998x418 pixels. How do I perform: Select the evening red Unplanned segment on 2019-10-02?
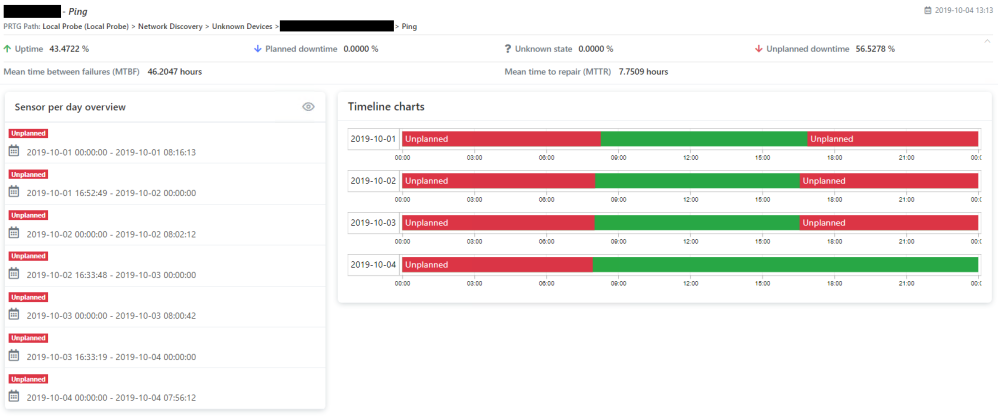coord(889,181)
